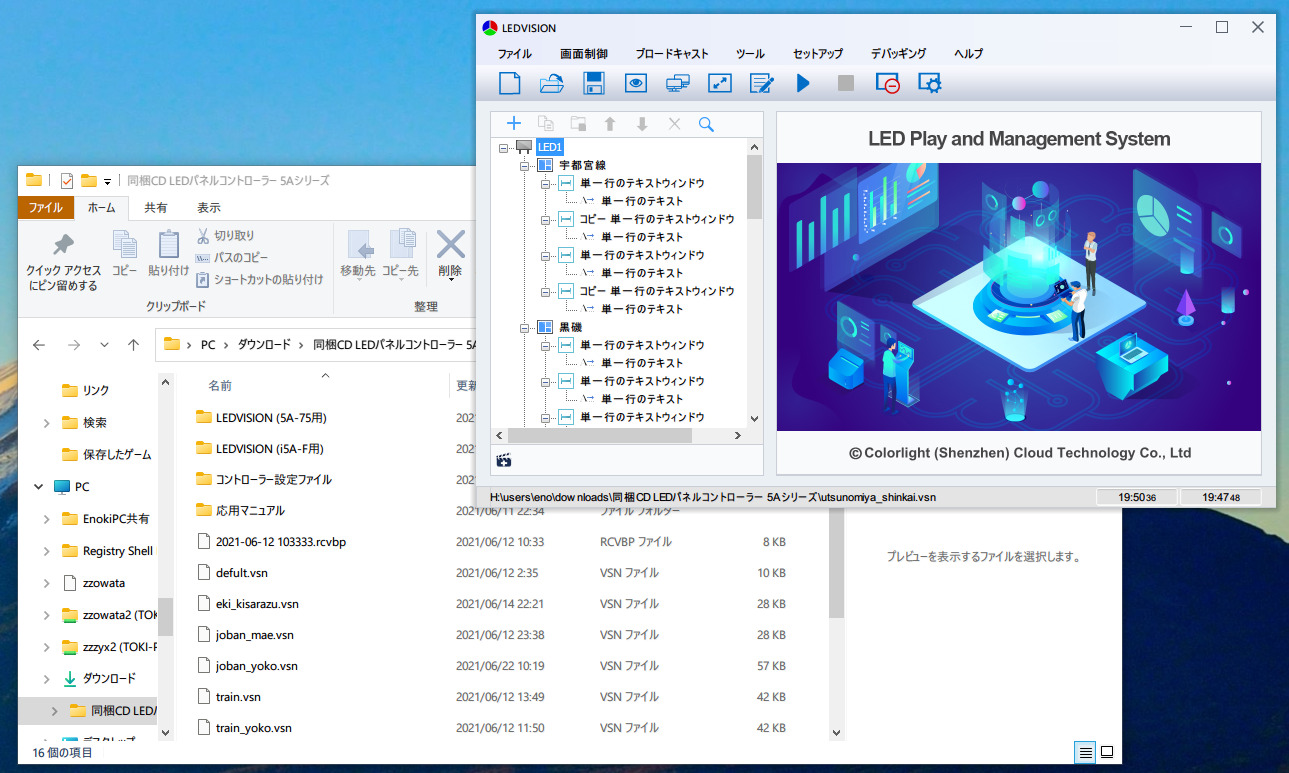
Task: Open the デバッギング menu
Action: click(x=899, y=54)
